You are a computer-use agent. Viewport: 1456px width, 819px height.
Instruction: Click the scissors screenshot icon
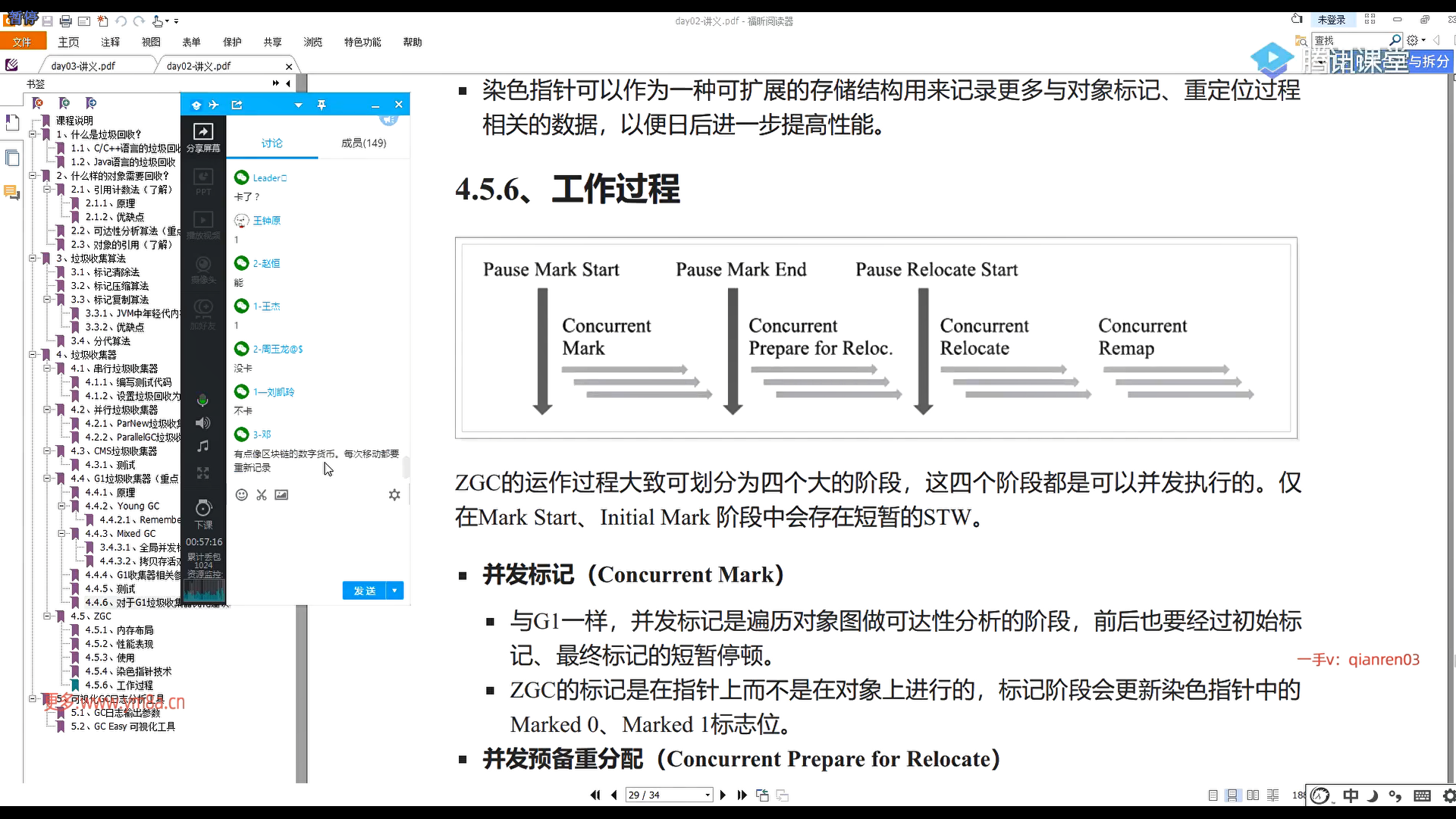point(262,495)
